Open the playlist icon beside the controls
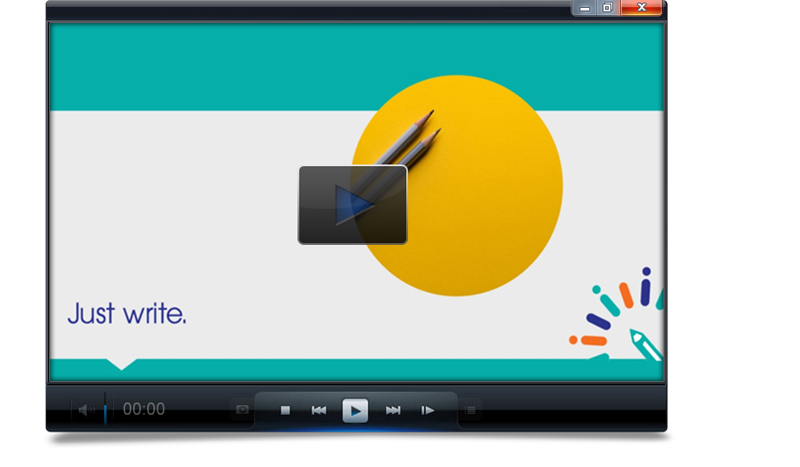This screenshot has width=800, height=467. coord(471,410)
